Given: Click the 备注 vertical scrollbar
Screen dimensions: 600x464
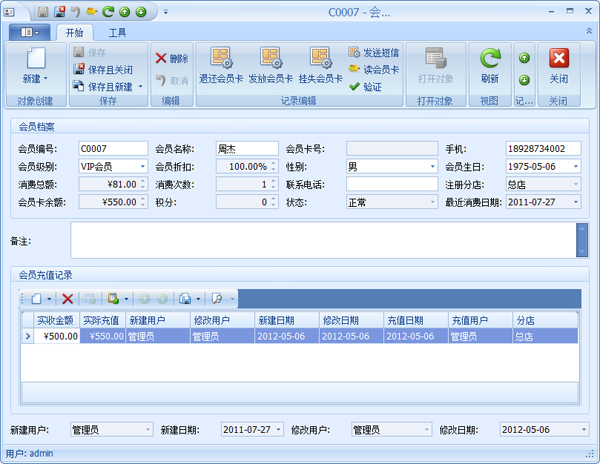Looking at the screenshot, I should click(582, 240).
